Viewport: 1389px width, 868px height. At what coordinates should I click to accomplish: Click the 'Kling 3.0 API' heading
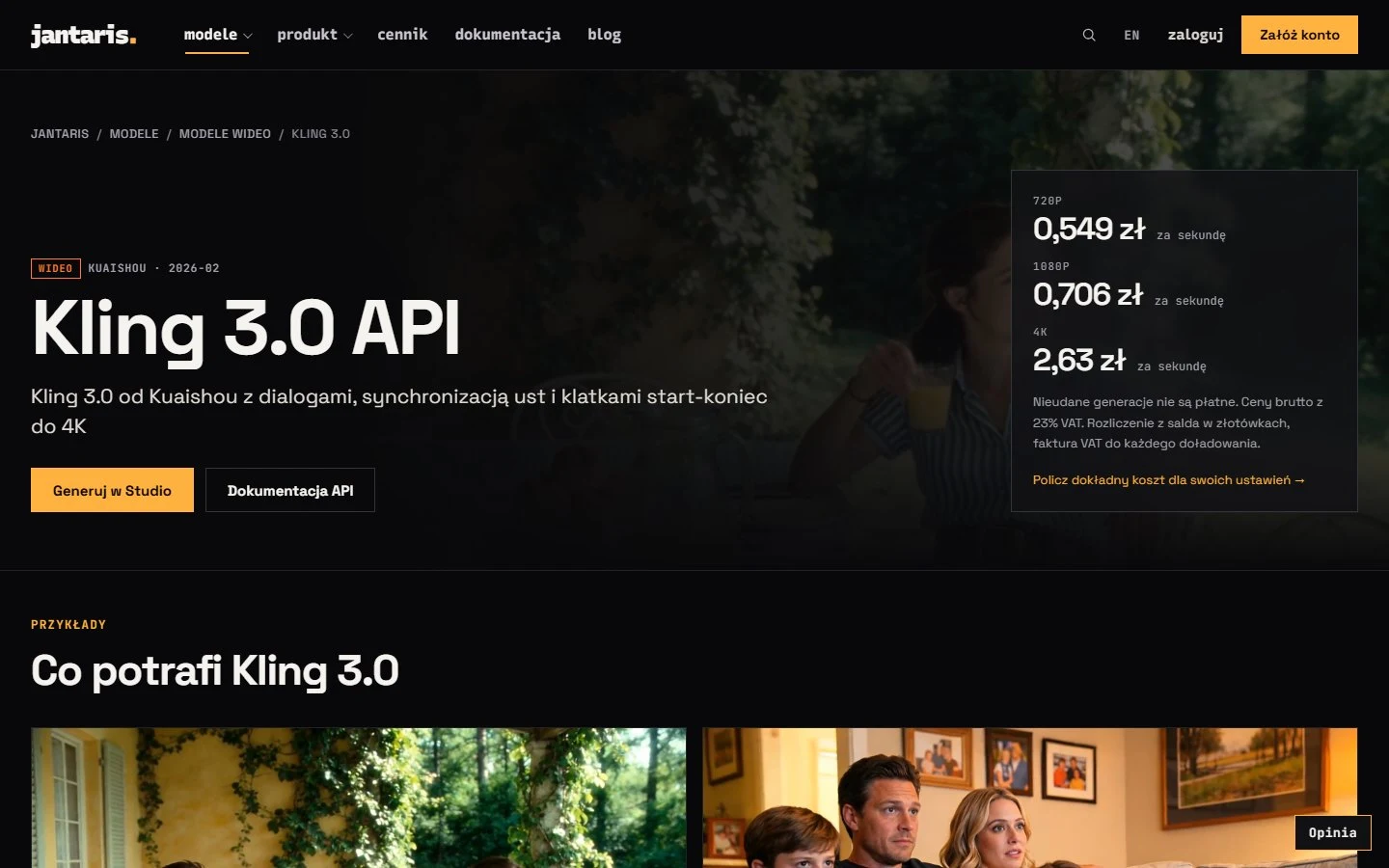pos(246,329)
